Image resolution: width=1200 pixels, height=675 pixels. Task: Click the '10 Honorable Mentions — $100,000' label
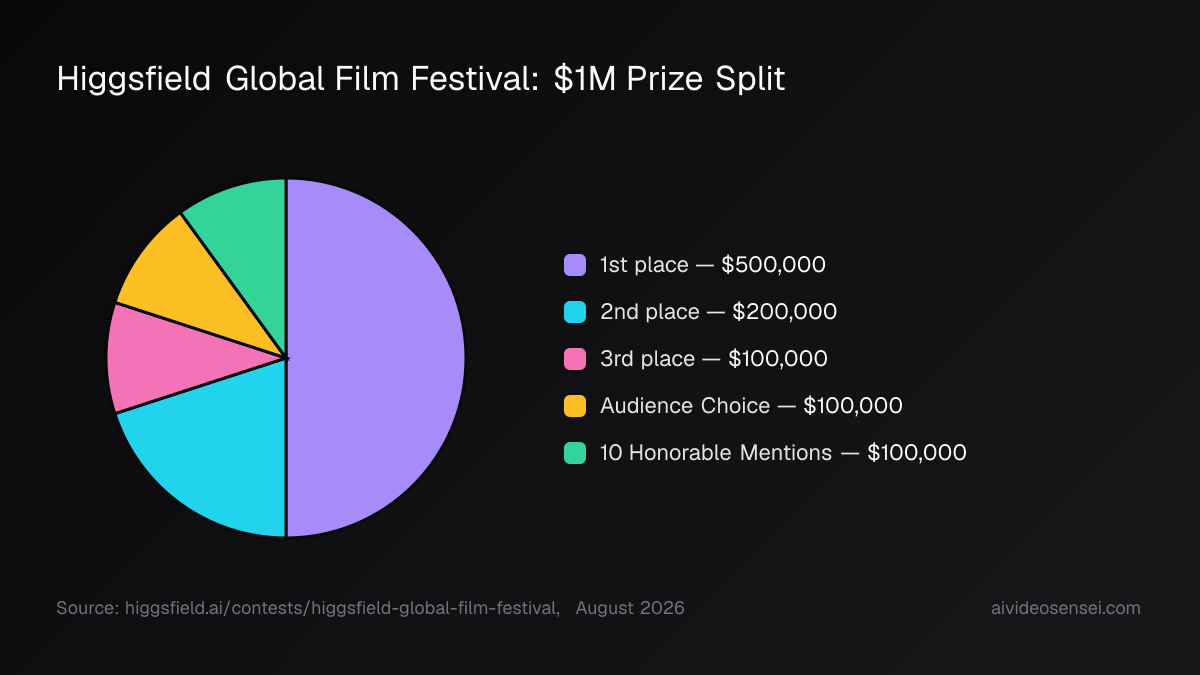pos(783,453)
